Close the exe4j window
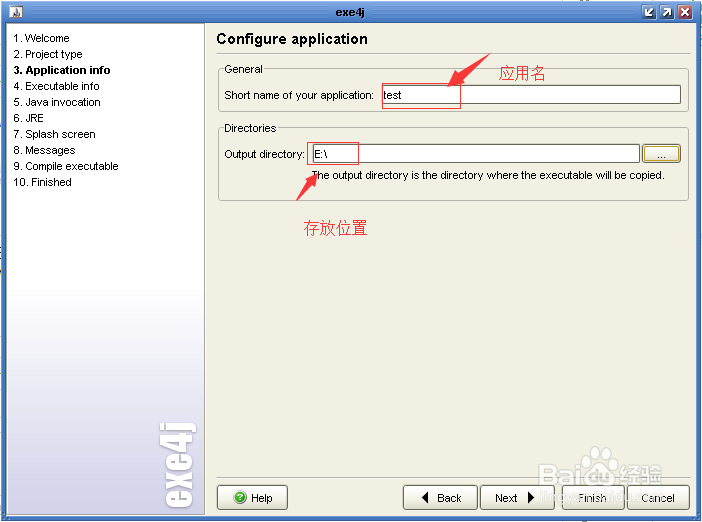This screenshot has width=702, height=522. (685, 12)
